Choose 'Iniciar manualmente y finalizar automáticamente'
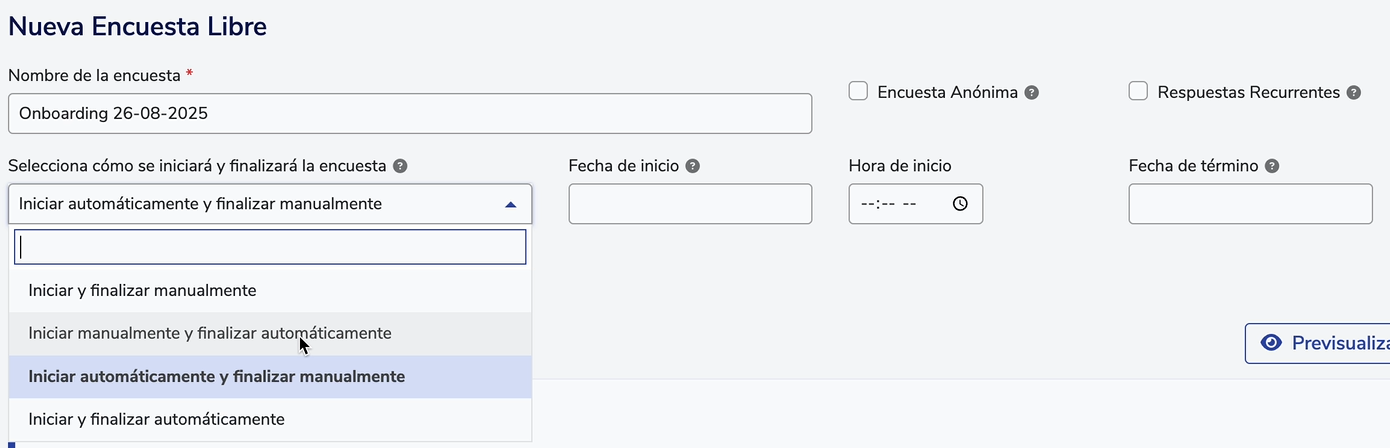1390x448 pixels. (210, 333)
